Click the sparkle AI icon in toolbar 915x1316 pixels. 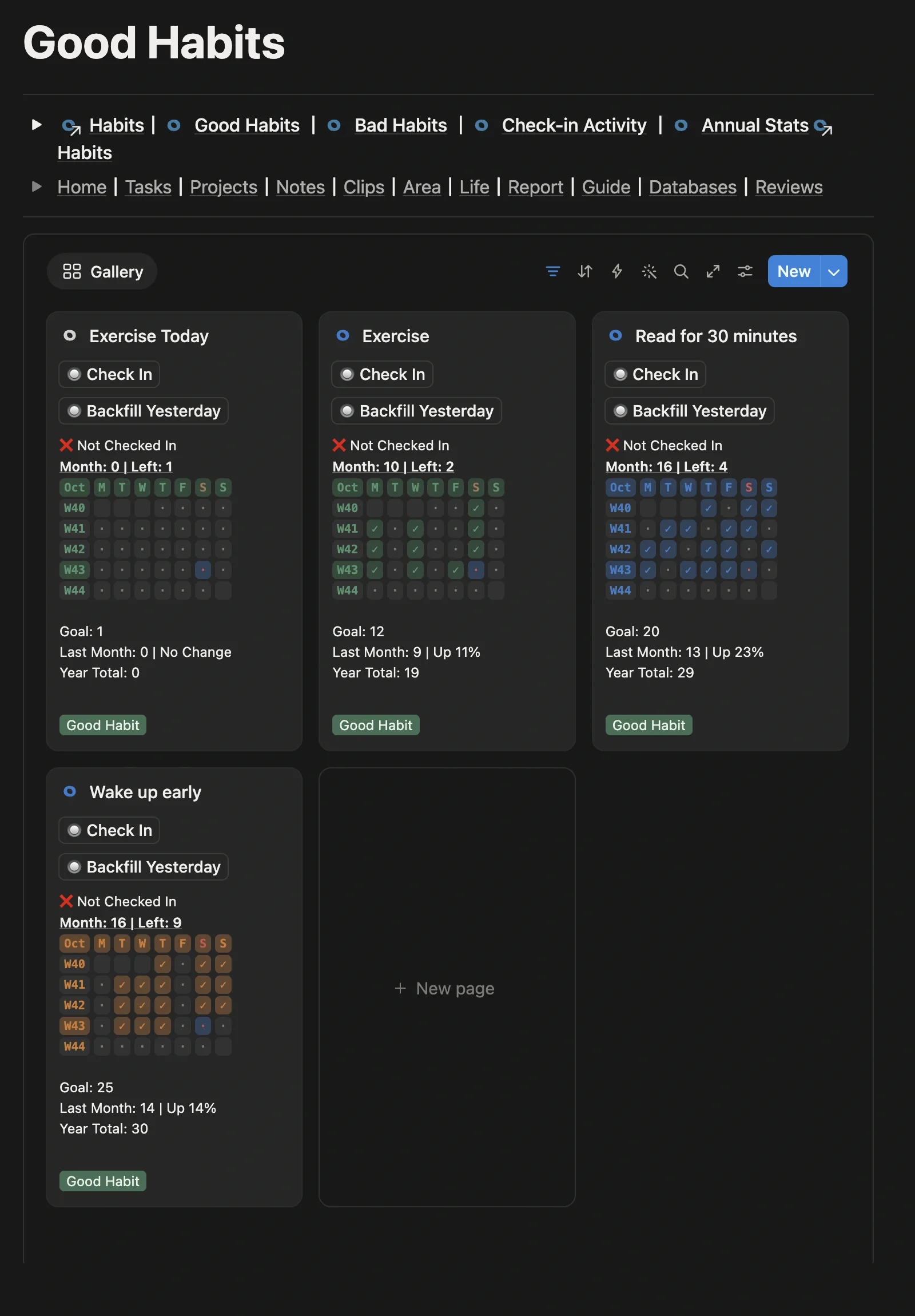[x=649, y=271]
